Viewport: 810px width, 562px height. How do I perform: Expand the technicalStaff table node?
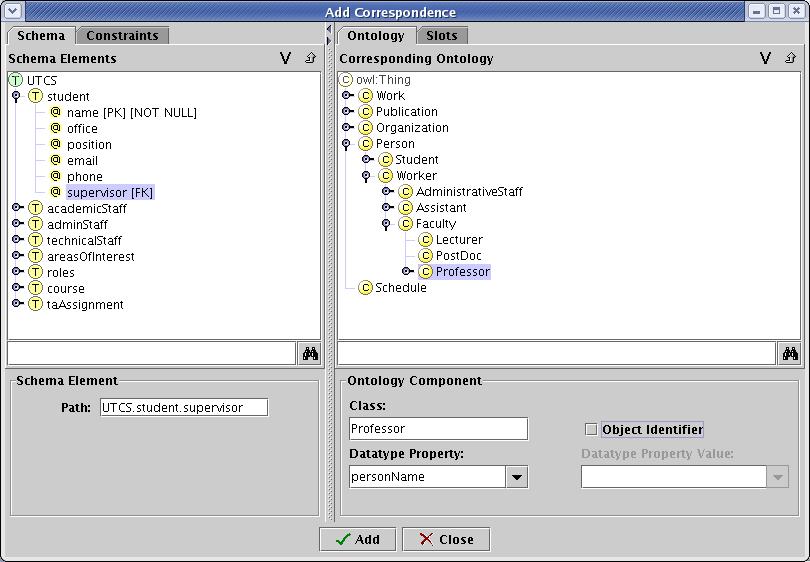click(x=18, y=240)
